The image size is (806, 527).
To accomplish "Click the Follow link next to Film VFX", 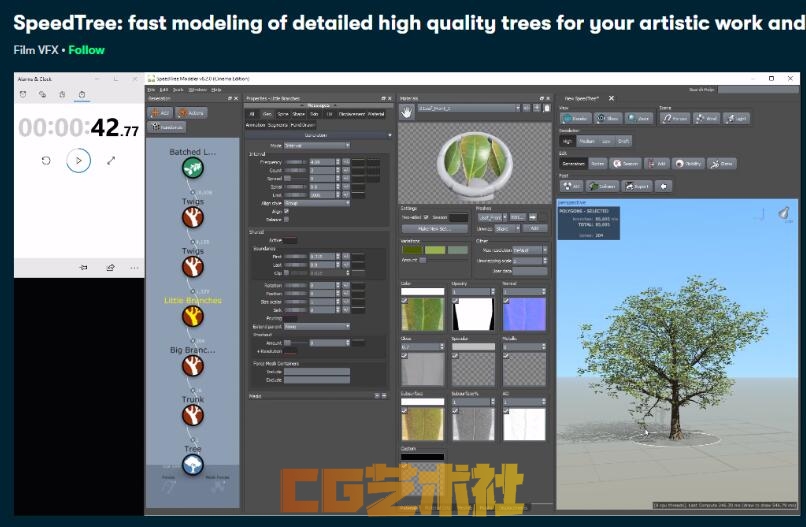I will tap(86, 50).
